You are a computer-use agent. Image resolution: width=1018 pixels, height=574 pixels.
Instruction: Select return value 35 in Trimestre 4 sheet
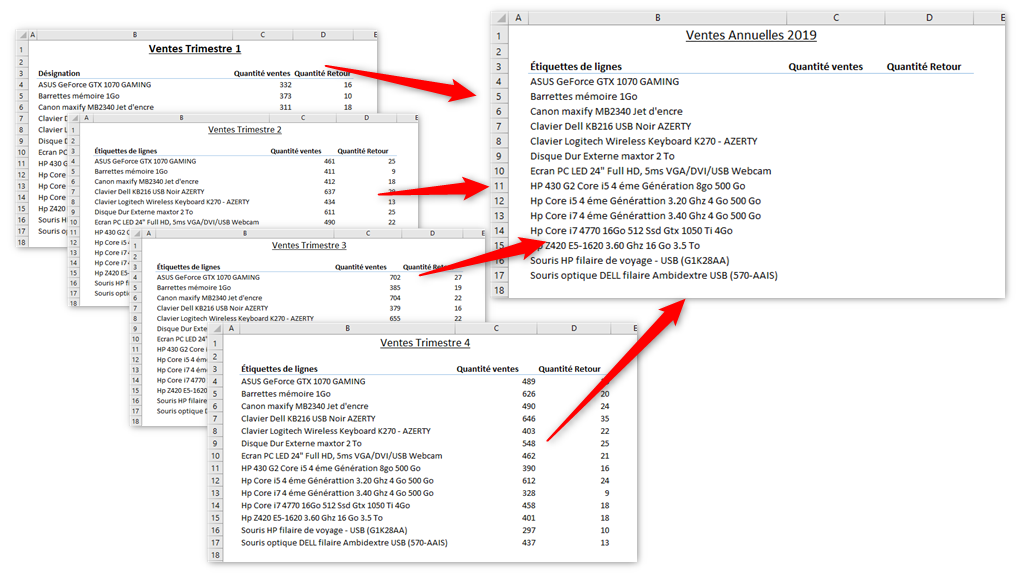pos(604,419)
